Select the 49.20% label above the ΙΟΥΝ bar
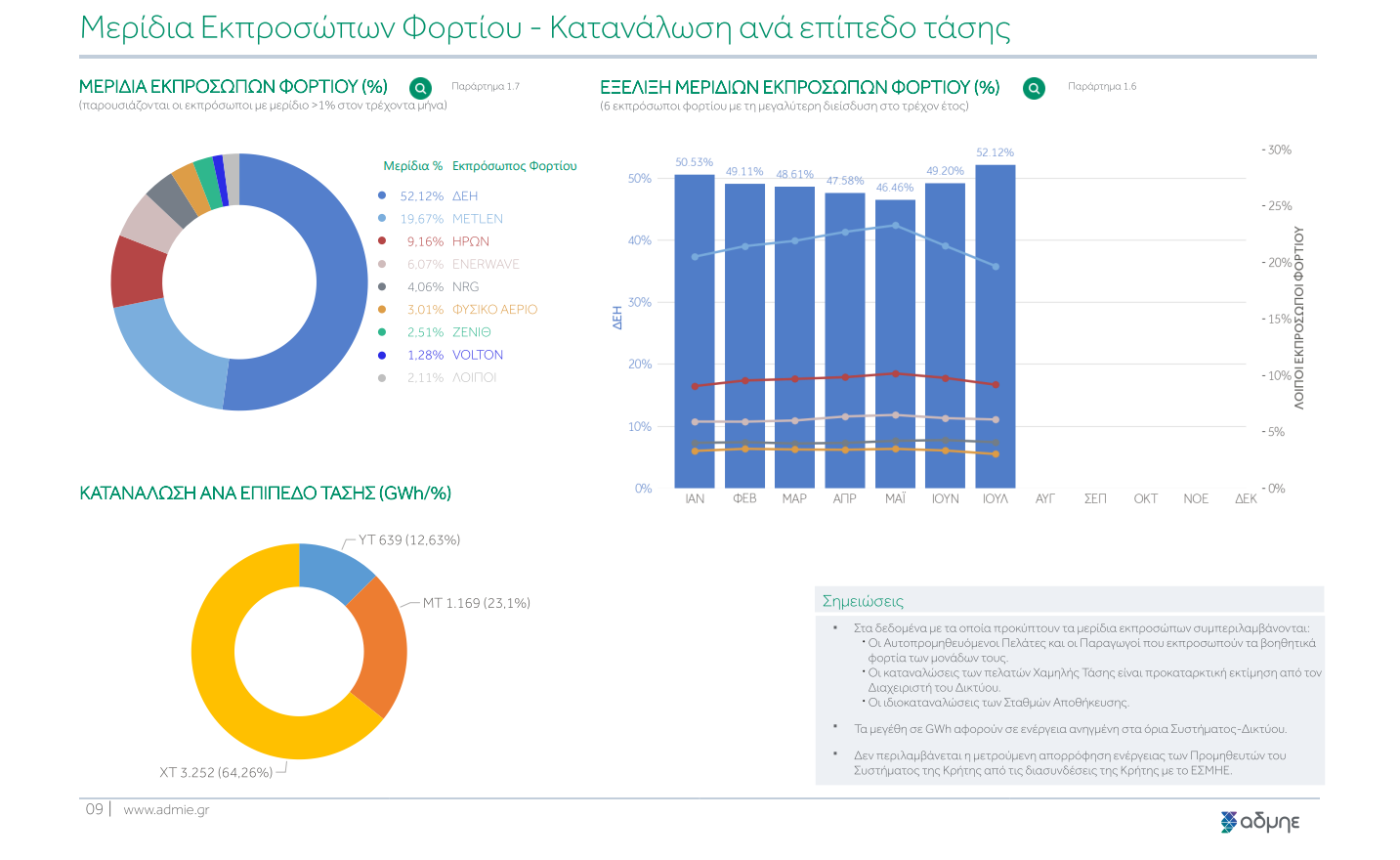This screenshot has height=860, width=1400. pos(945,171)
